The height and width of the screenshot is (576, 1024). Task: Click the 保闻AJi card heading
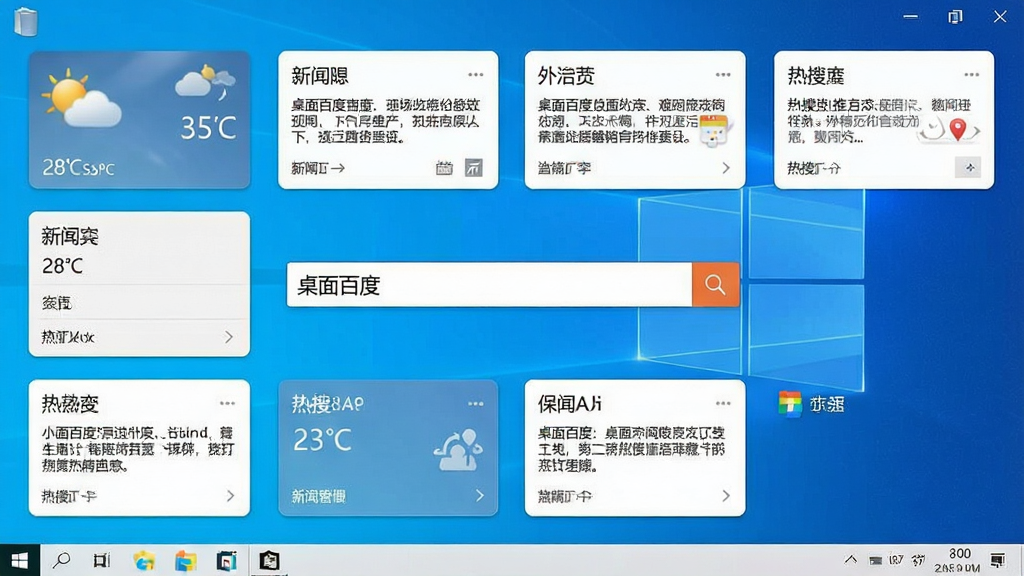[569, 404]
